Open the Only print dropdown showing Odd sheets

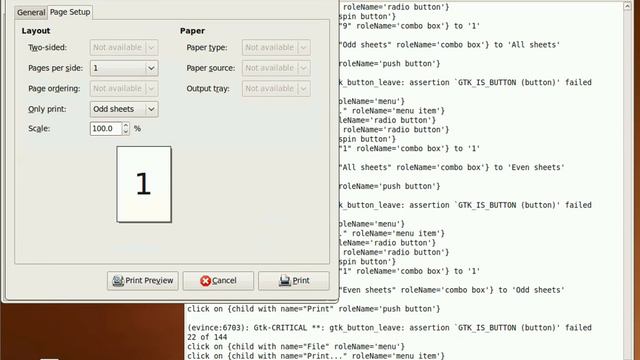[124, 109]
